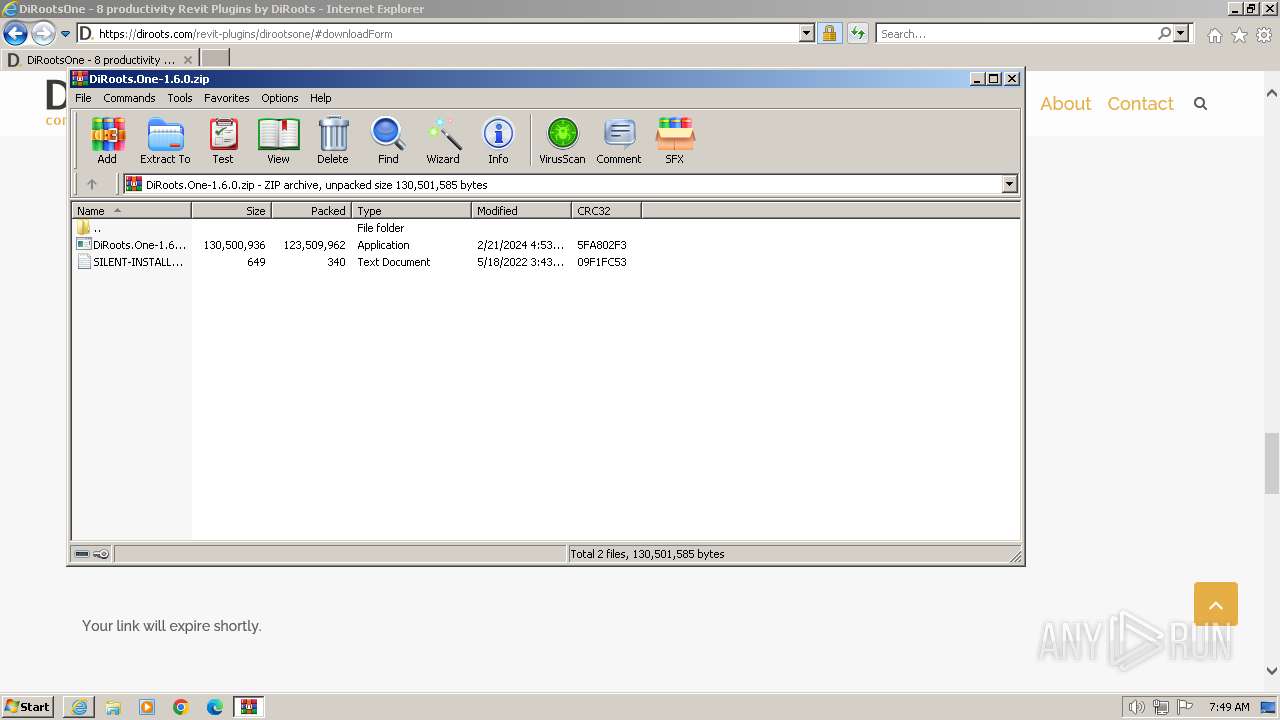Open the recent pages dropdown arrow
The width and height of the screenshot is (1280, 720).
point(65,34)
